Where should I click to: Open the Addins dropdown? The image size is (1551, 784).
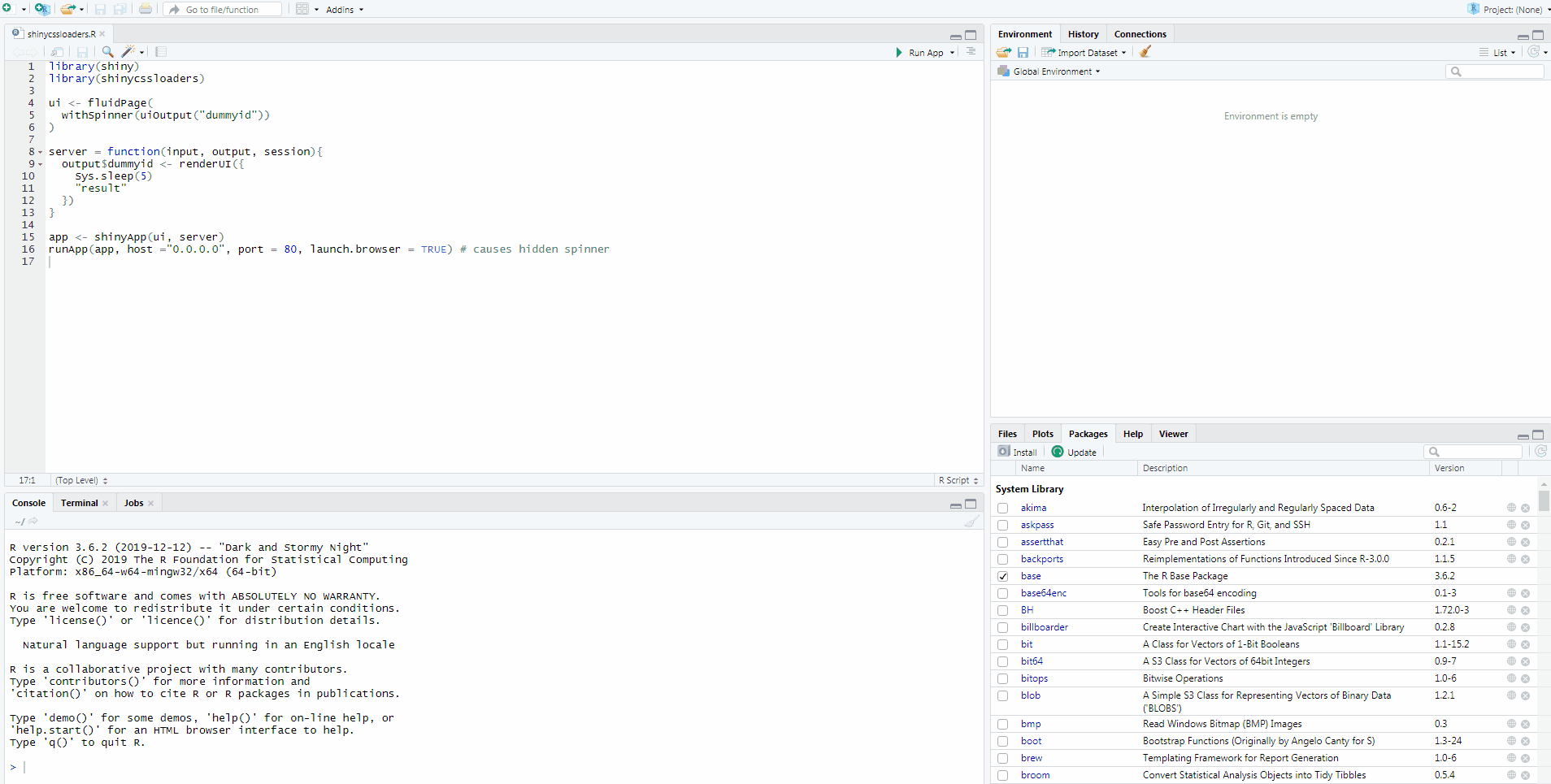pyautogui.click(x=341, y=9)
